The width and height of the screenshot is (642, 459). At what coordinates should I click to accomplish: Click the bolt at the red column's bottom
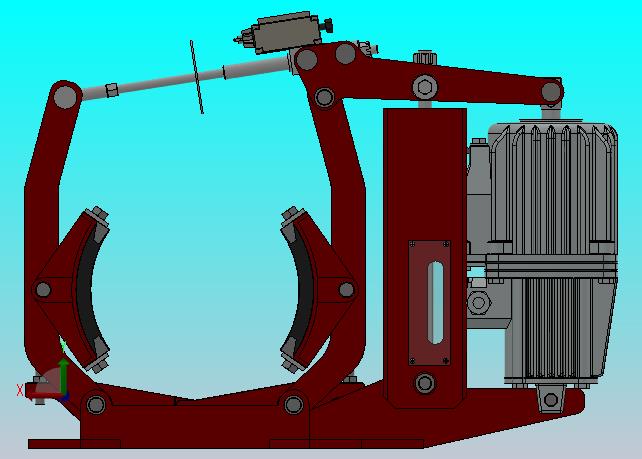425,383
